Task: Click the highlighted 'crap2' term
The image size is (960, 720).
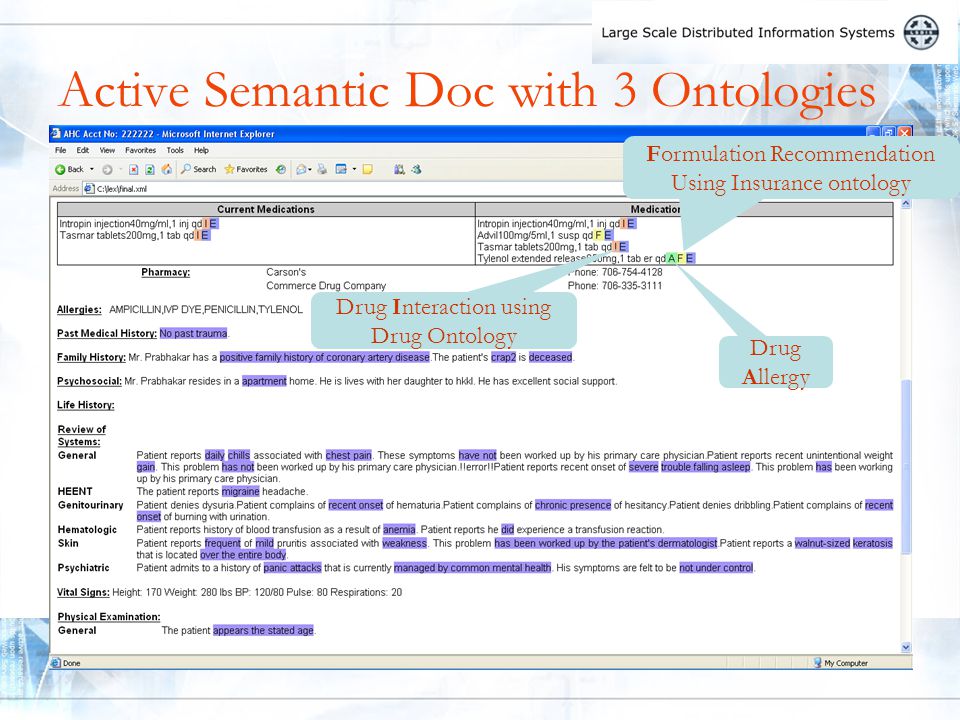Action: coord(503,357)
